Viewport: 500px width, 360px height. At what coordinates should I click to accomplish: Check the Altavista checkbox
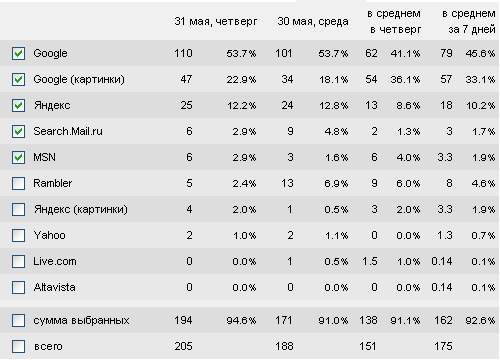[18, 287]
